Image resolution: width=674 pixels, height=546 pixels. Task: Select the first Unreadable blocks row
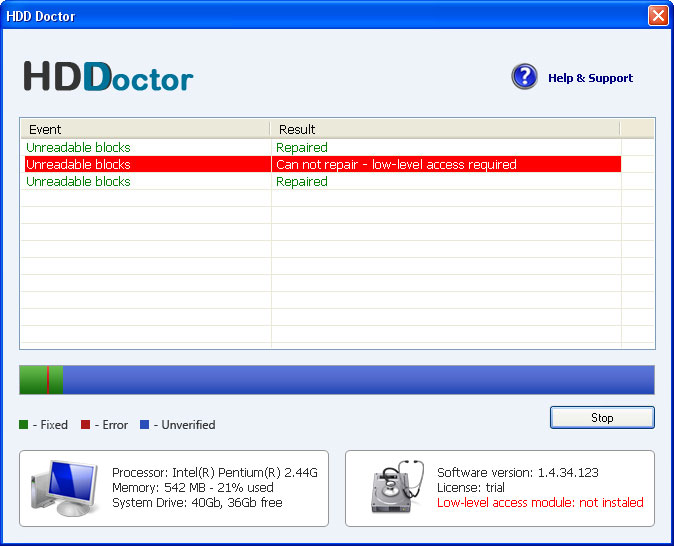(322, 147)
